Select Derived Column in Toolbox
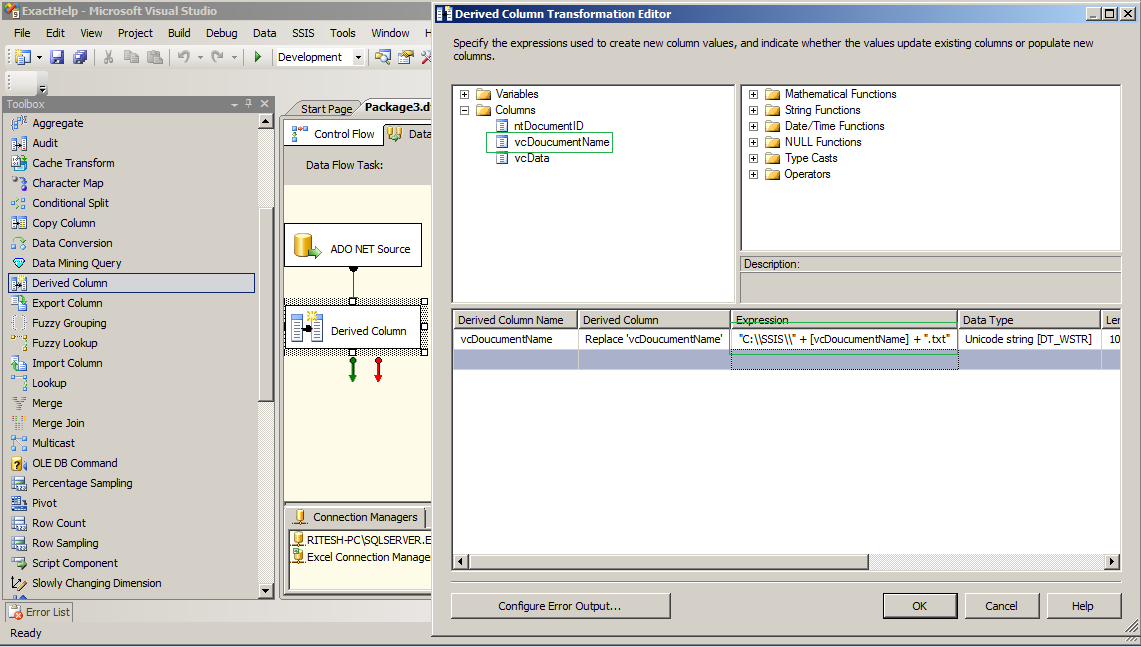This screenshot has height=647, width=1141. coord(132,283)
